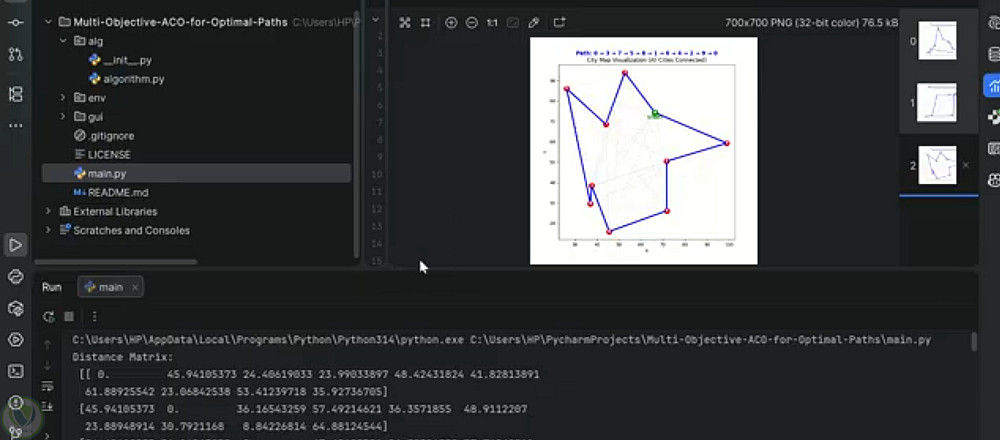The image size is (1000, 440).
Task: Click the project path C:\Users\HP label
Action: point(325,22)
